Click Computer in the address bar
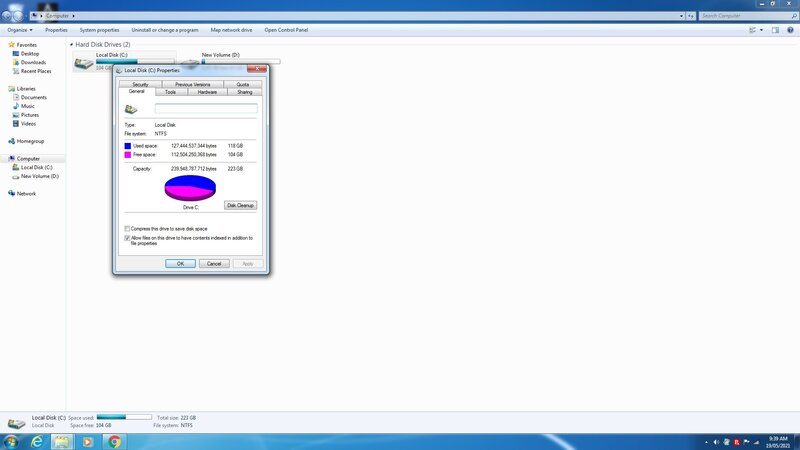800x450 pixels. [57, 16]
